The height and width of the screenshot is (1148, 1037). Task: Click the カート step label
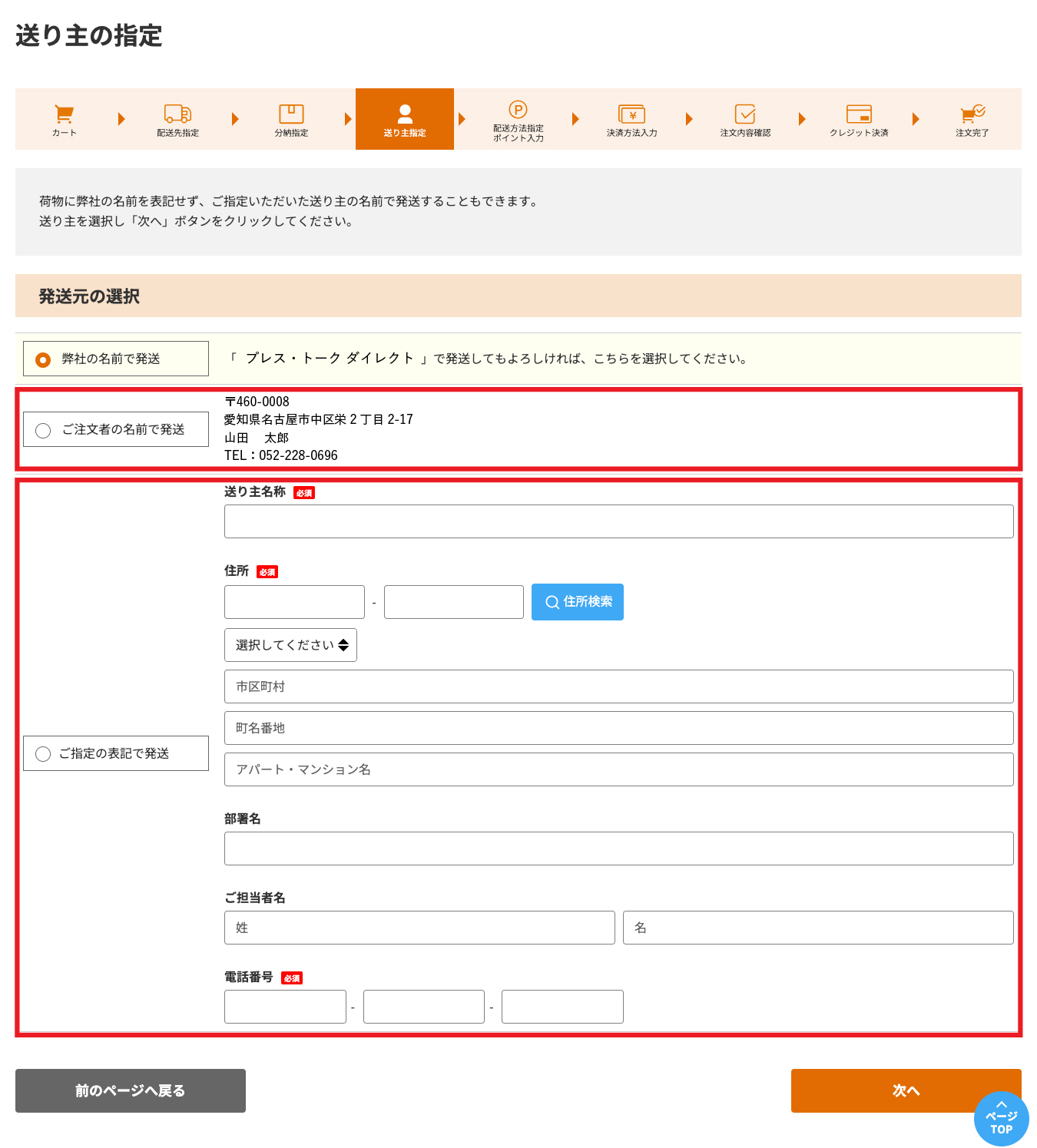[x=65, y=133]
